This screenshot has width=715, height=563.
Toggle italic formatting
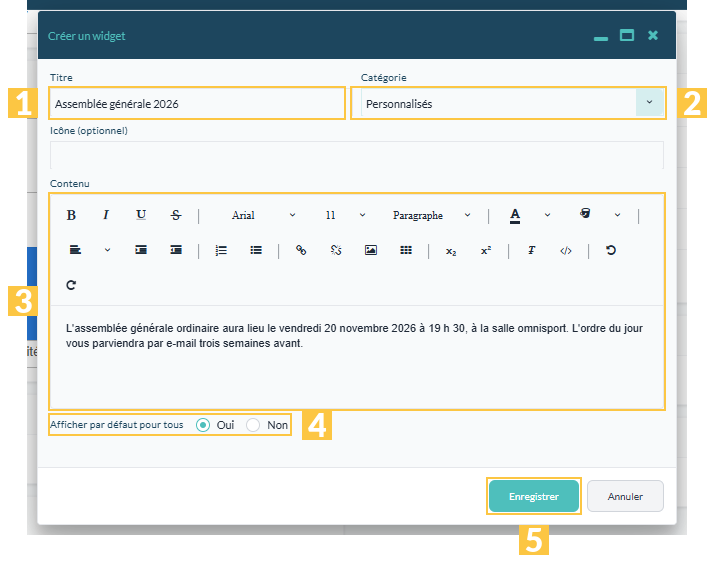tap(106, 215)
